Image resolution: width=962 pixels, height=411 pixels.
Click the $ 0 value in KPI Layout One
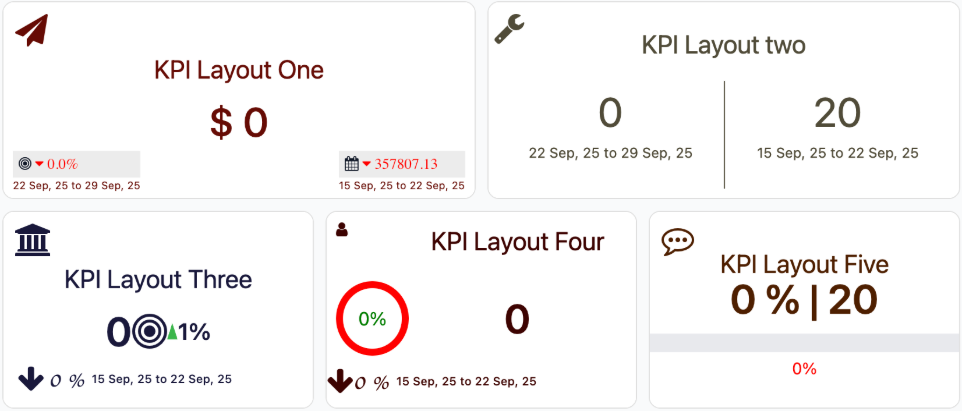(x=239, y=122)
